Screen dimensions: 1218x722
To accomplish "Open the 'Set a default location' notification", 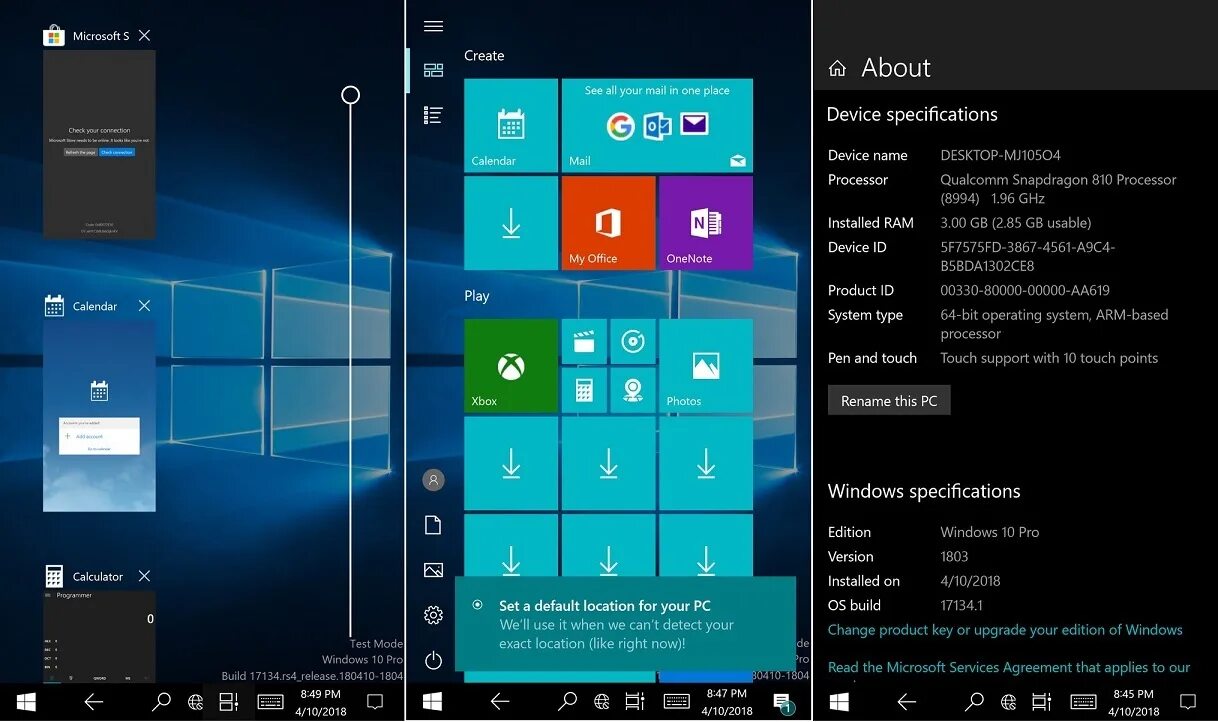I will point(625,624).
